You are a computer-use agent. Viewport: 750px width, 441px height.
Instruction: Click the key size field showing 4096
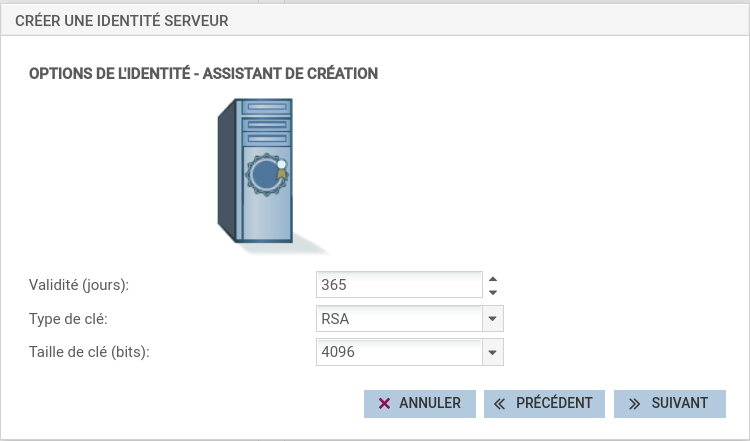[398, 353]
